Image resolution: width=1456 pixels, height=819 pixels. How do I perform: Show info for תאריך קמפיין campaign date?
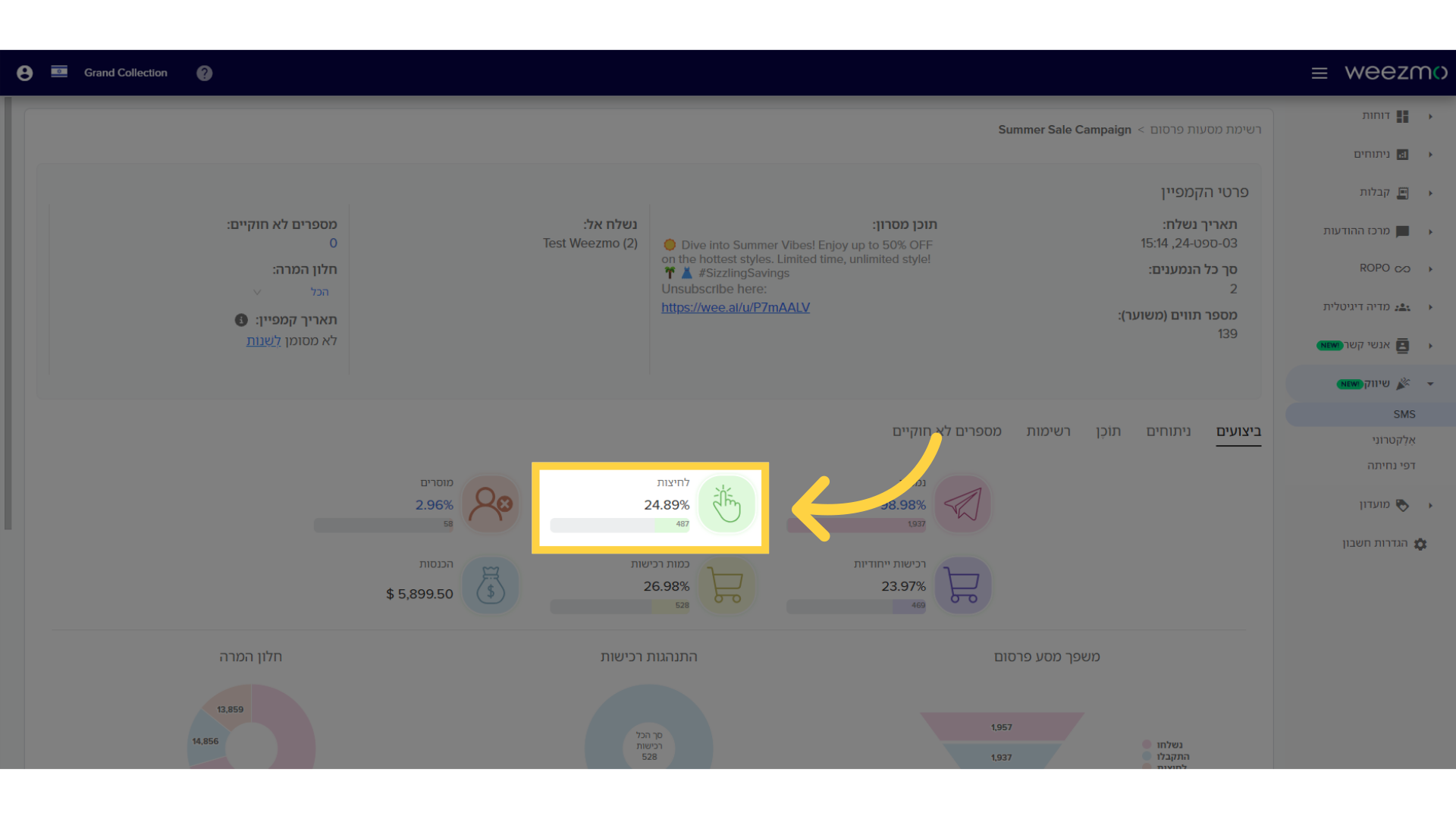click(241, 320)
